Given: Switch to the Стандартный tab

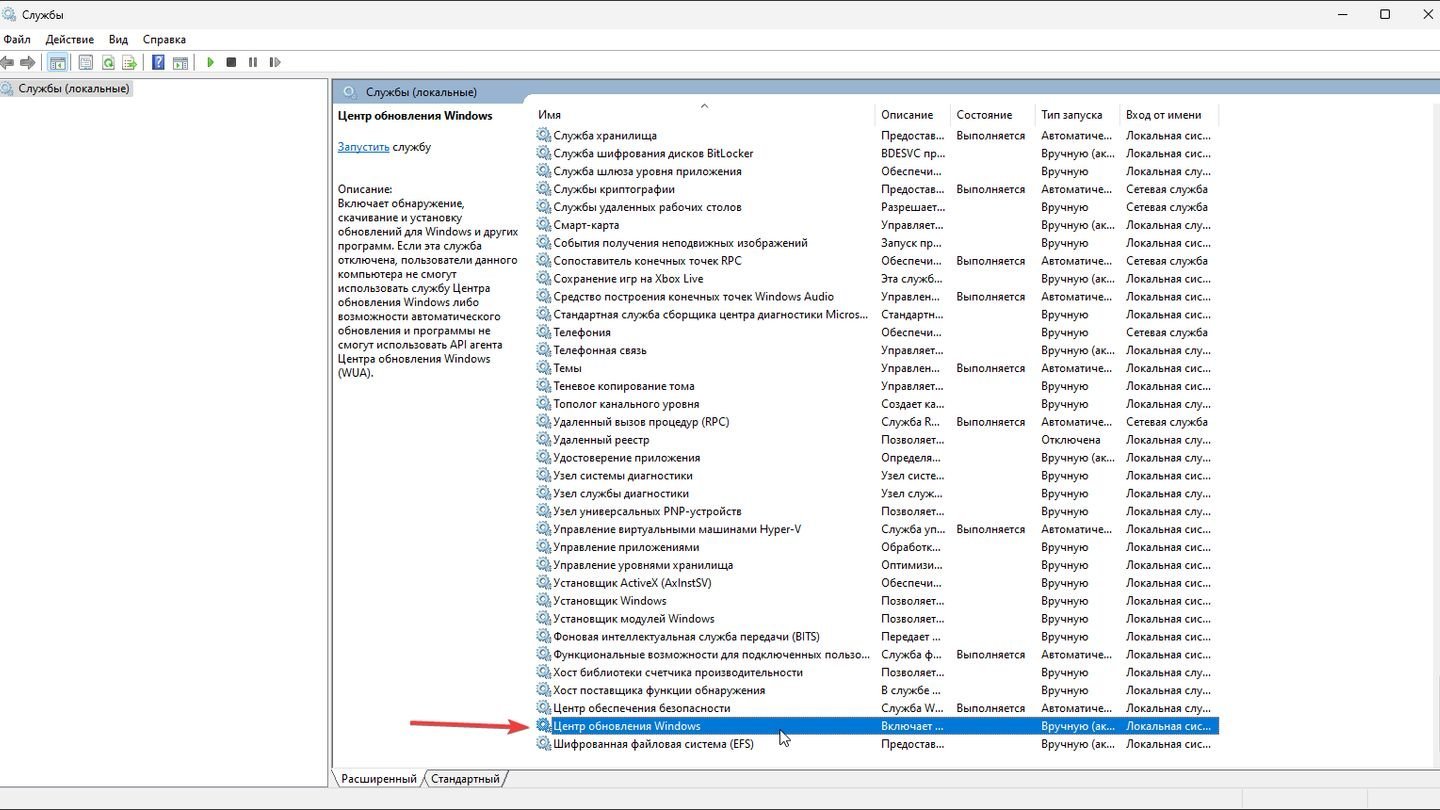Looking at the screenshot, I should [x=466, y=778].
